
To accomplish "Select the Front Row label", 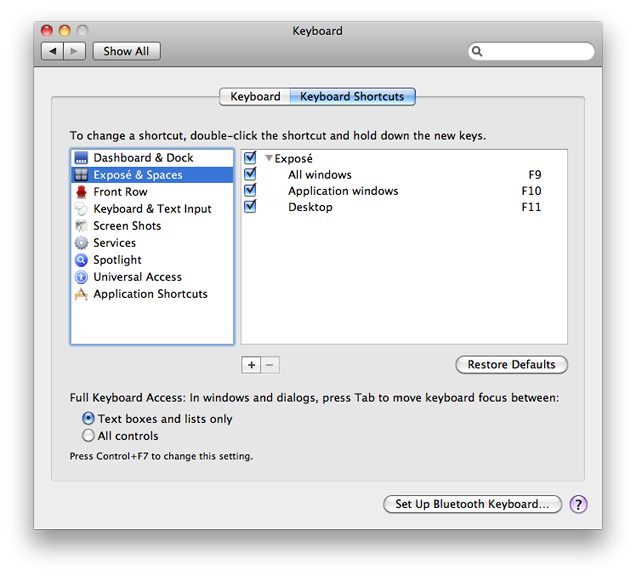I will click(x=120, y=192).
